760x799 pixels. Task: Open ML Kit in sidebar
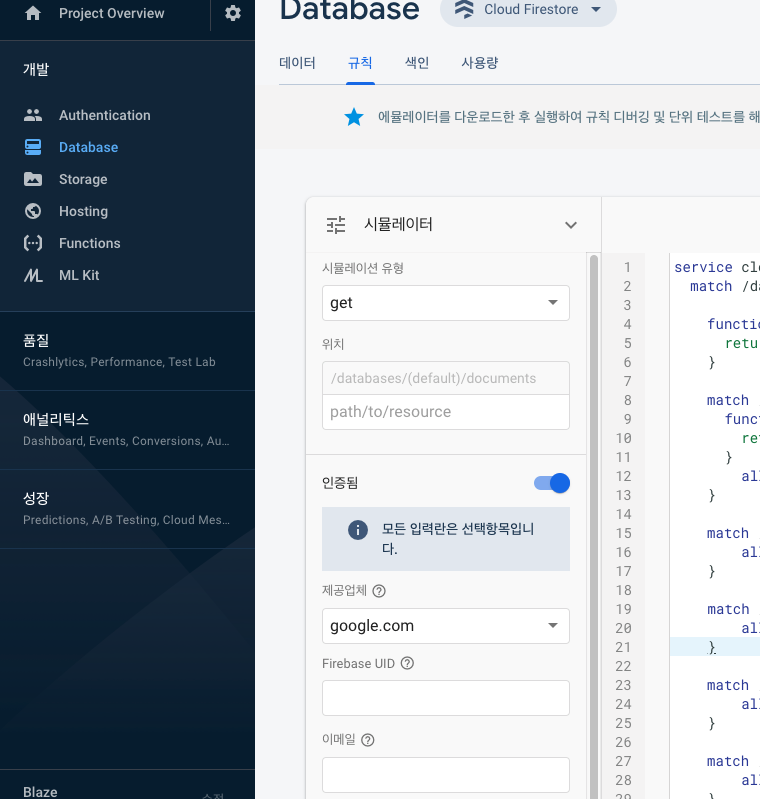[x=79, y=275]
